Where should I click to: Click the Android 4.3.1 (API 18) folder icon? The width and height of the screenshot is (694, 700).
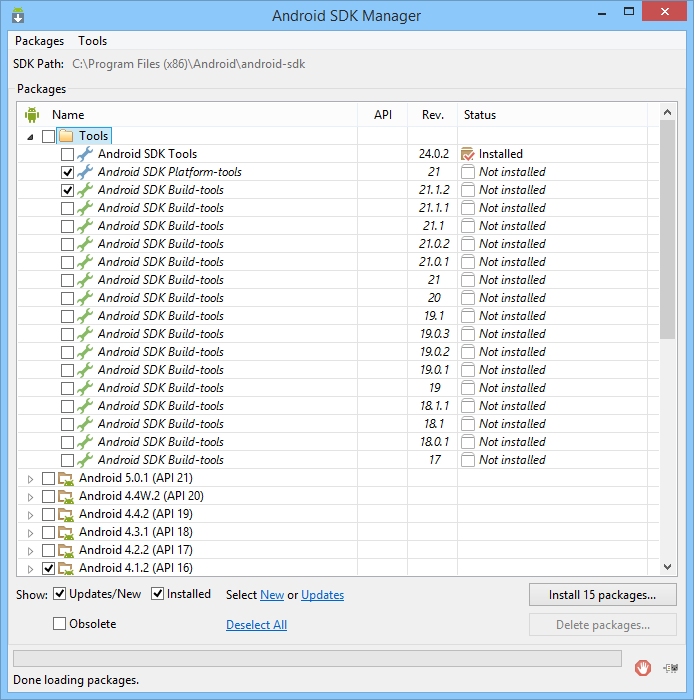point(66,532)
